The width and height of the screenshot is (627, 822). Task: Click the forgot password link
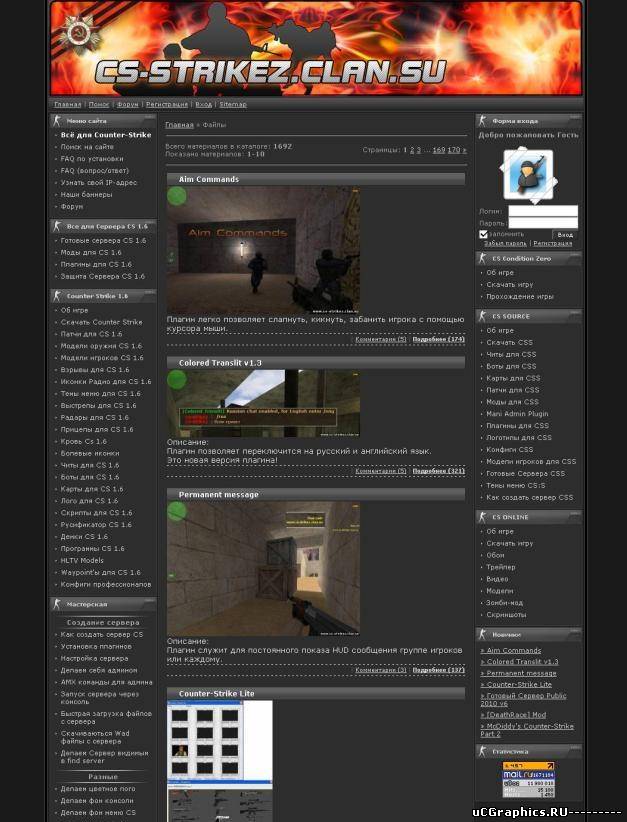pyautogui.click(x=505, y=243)
